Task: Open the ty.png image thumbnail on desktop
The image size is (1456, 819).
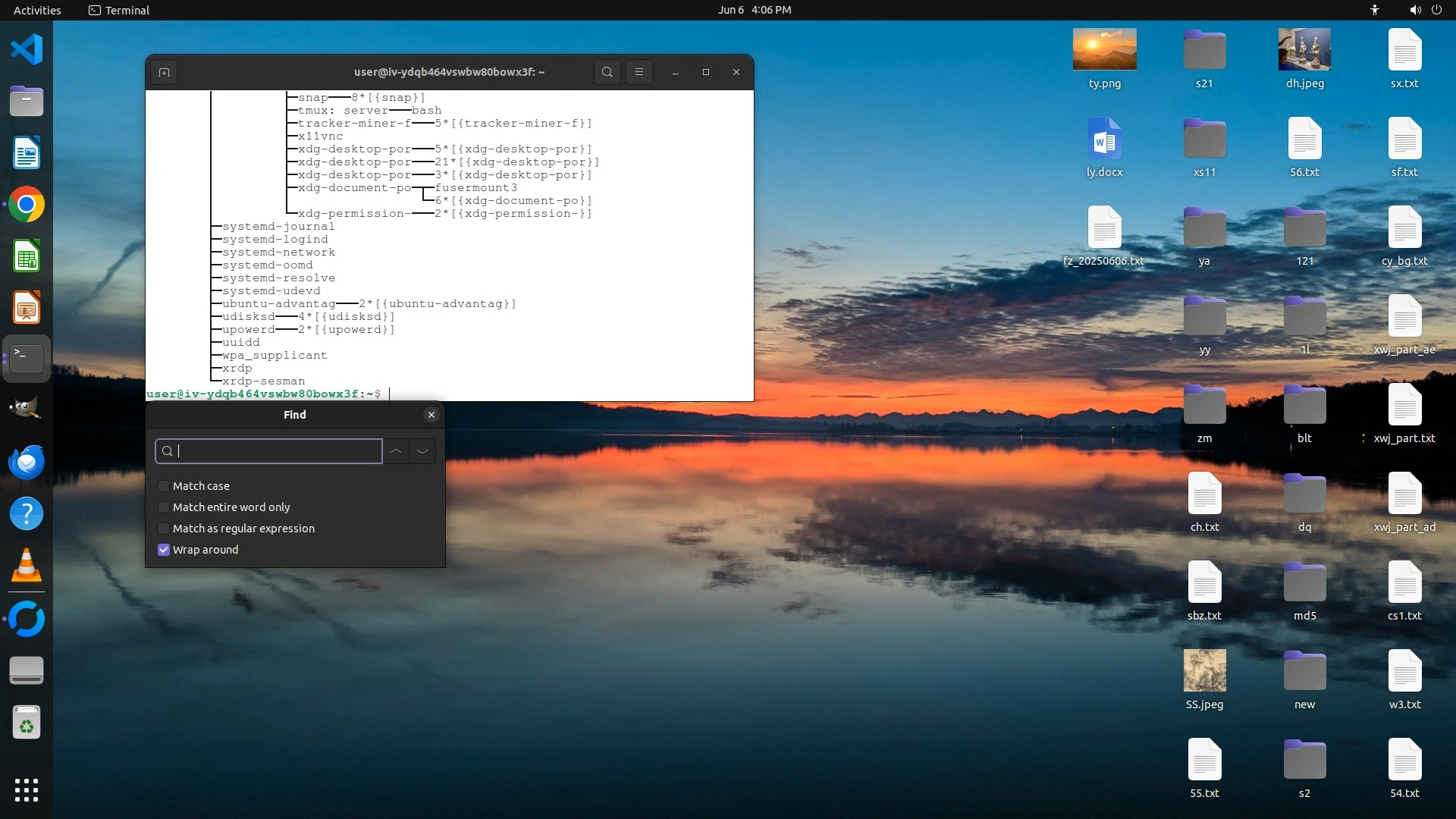Action: click(1104, 50)
